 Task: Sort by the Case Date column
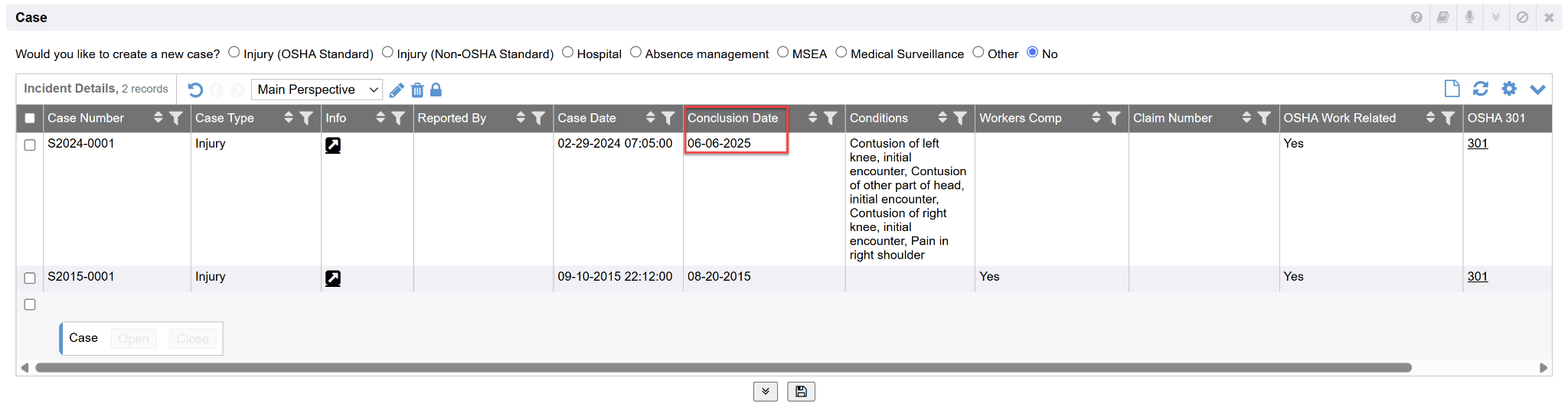[x=650, y=118]
